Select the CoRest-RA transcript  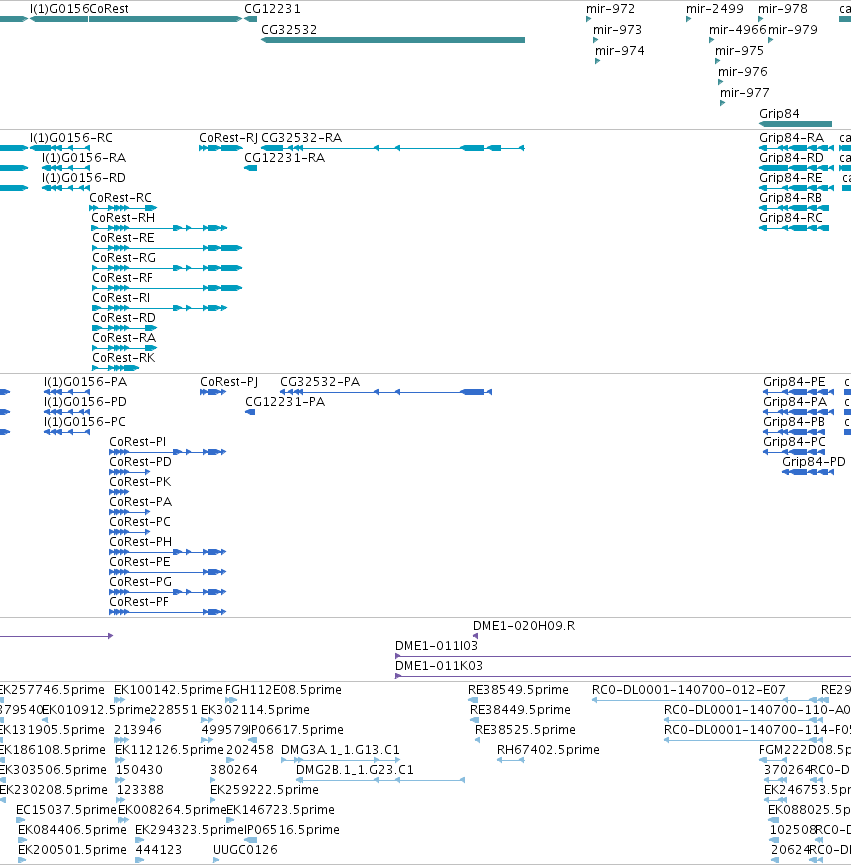(x=125, y=348)
